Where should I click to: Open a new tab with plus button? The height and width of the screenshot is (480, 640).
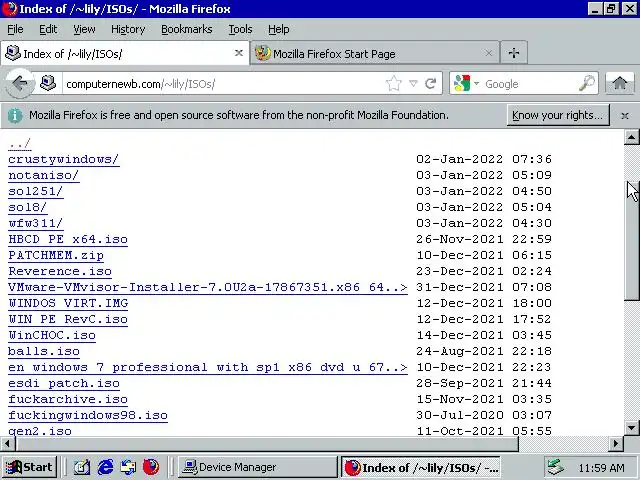(514, 53)
